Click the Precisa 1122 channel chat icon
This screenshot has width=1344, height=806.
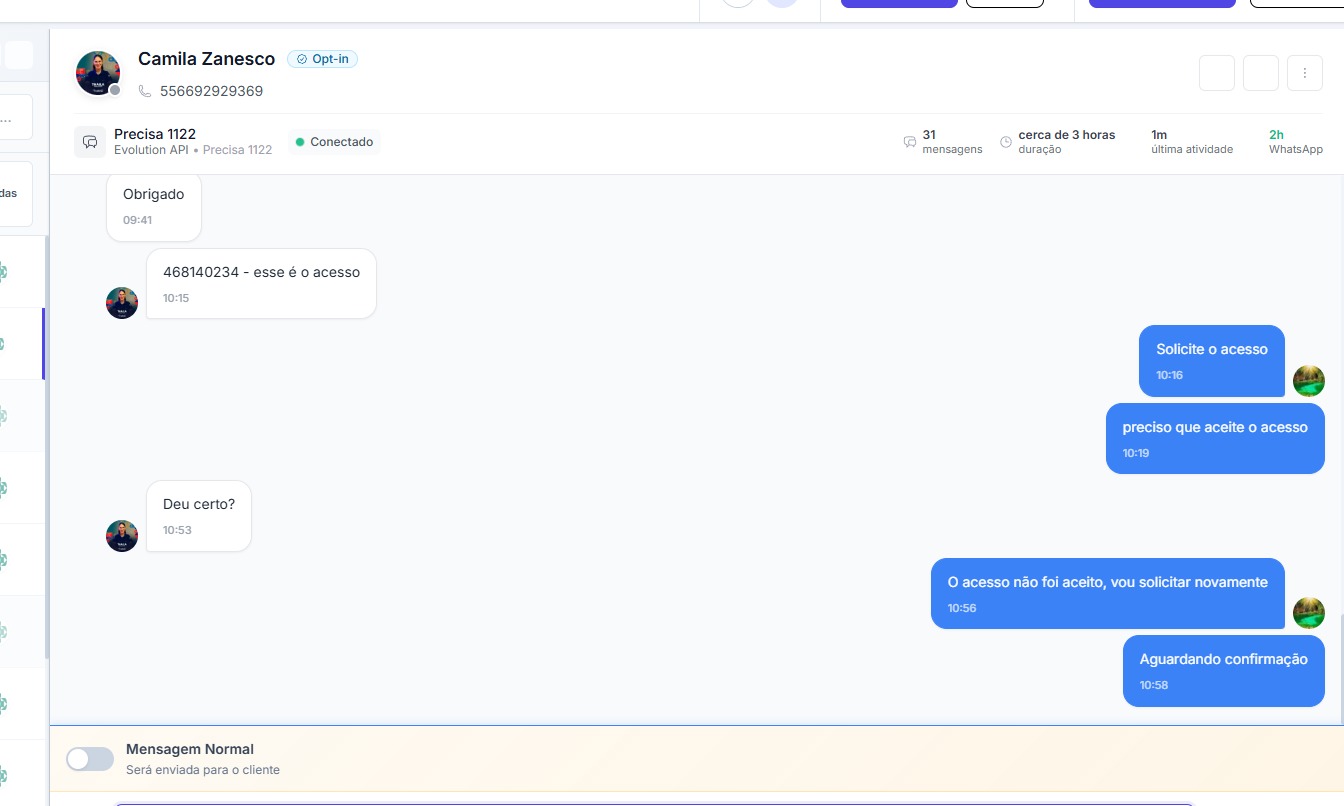pos(90,142)
